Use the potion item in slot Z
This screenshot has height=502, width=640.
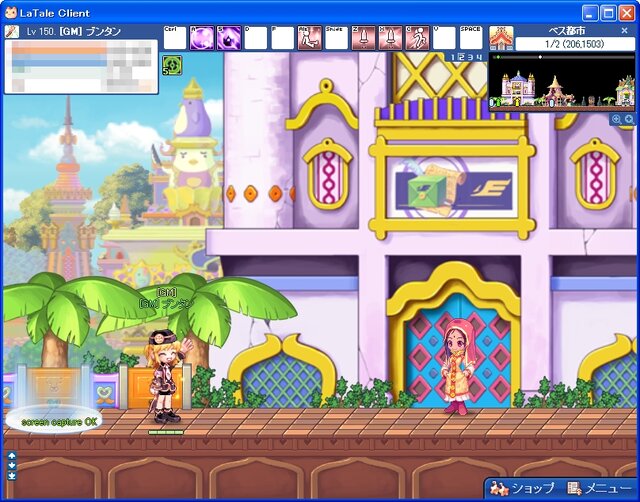click(x=363, y=38)
